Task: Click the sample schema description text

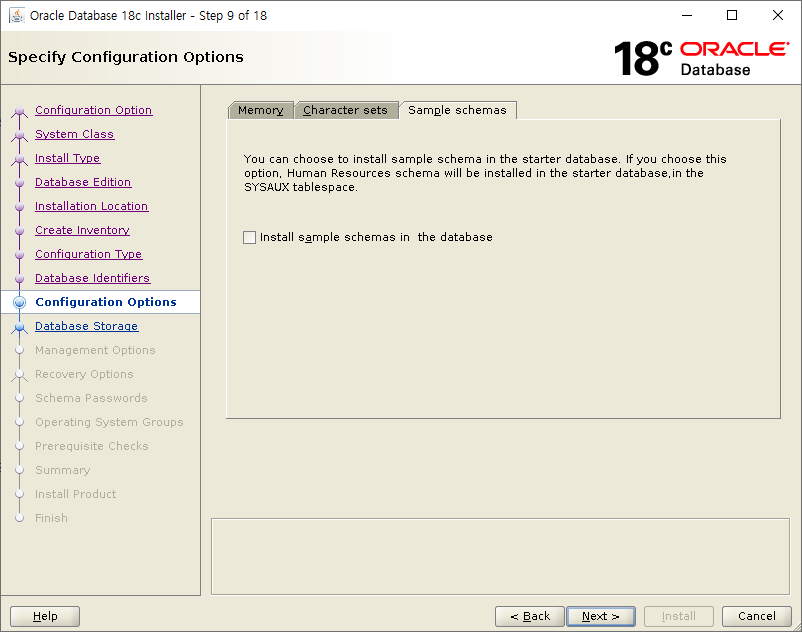Action: 485,173
